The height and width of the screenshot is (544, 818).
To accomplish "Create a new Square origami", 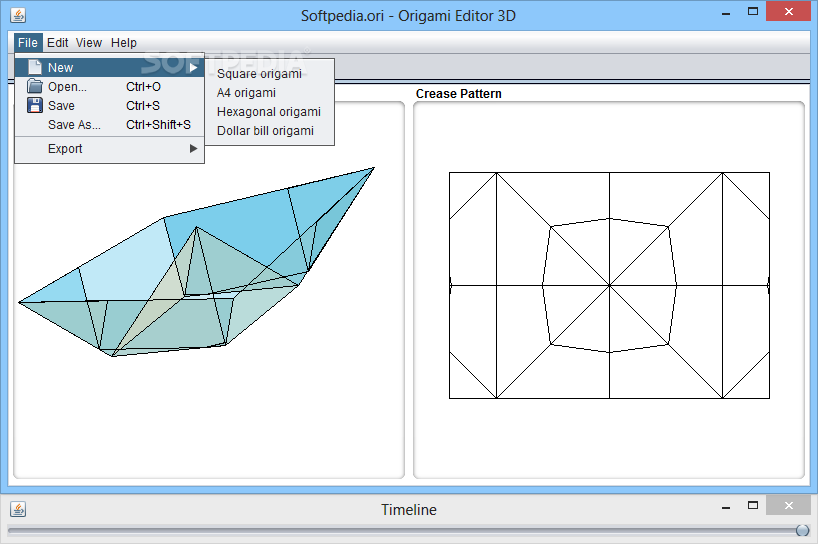I will point(269,74).
